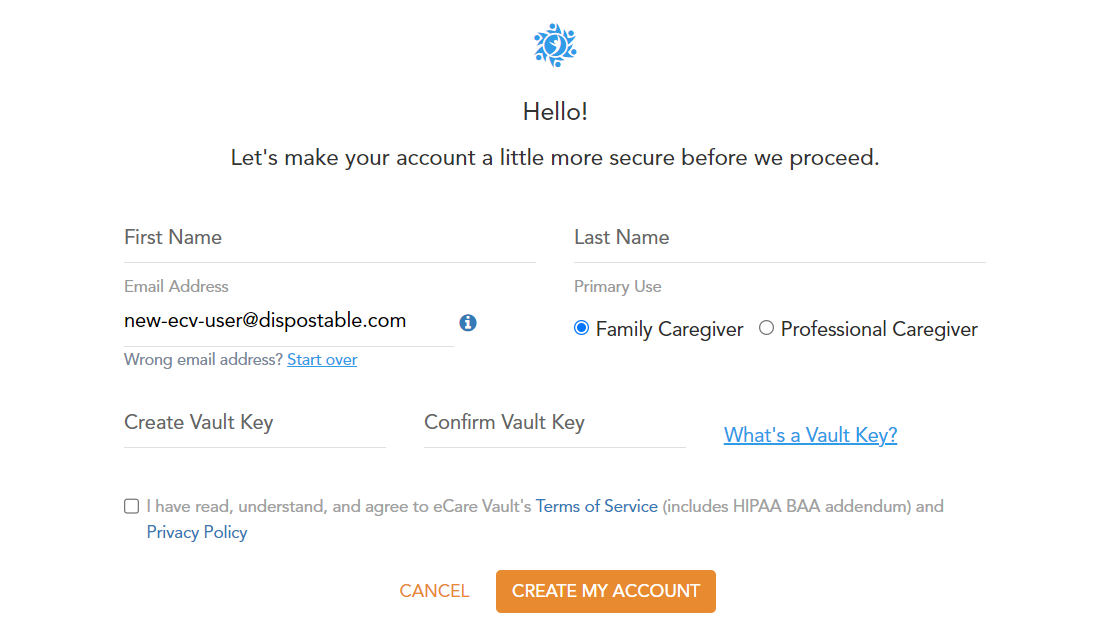
Task: Click the Hello! heading text
Action: [x=555, y=111]
